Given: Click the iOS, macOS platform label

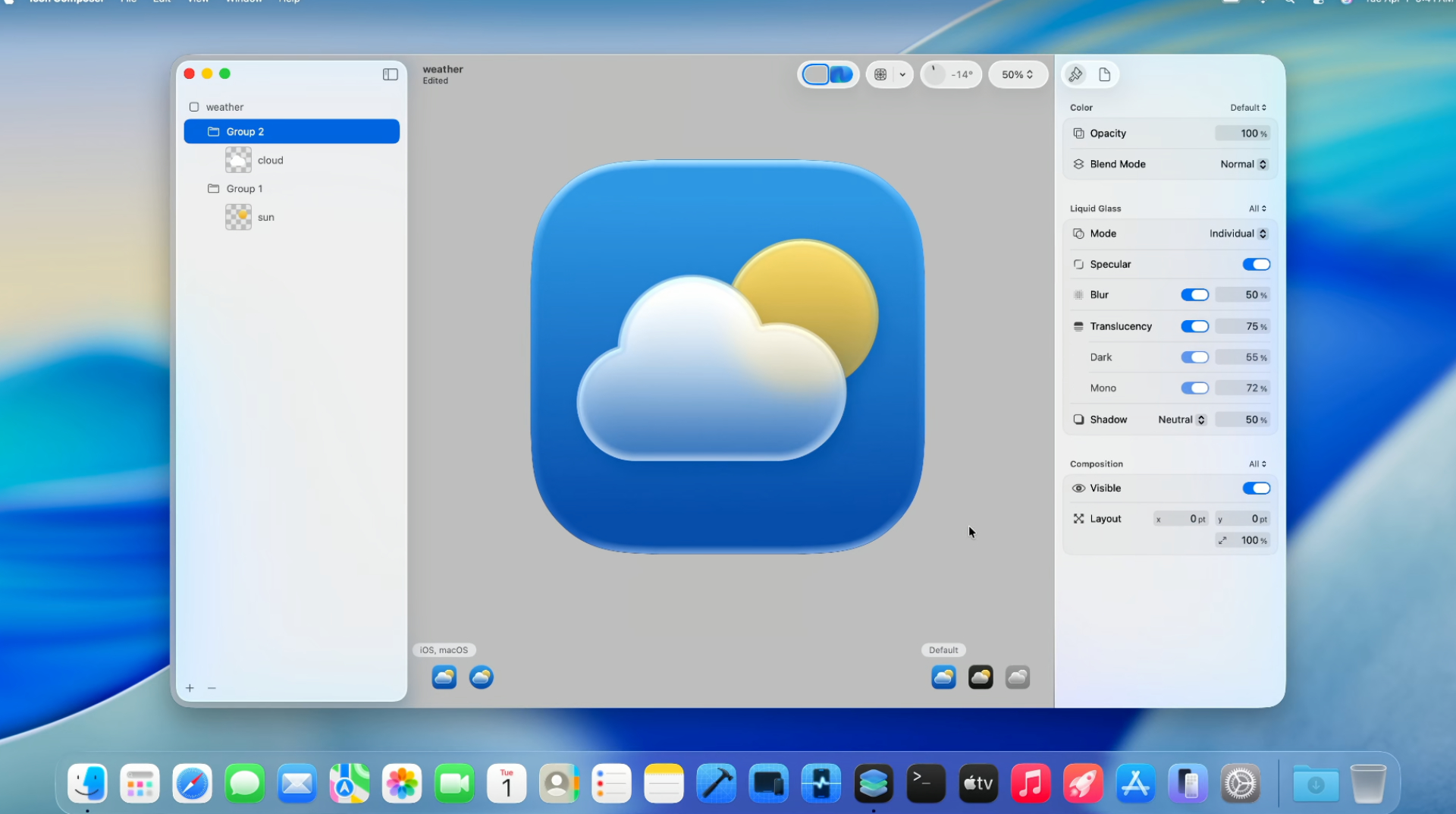Looking at the screenshot, I should tap(444, 650).
